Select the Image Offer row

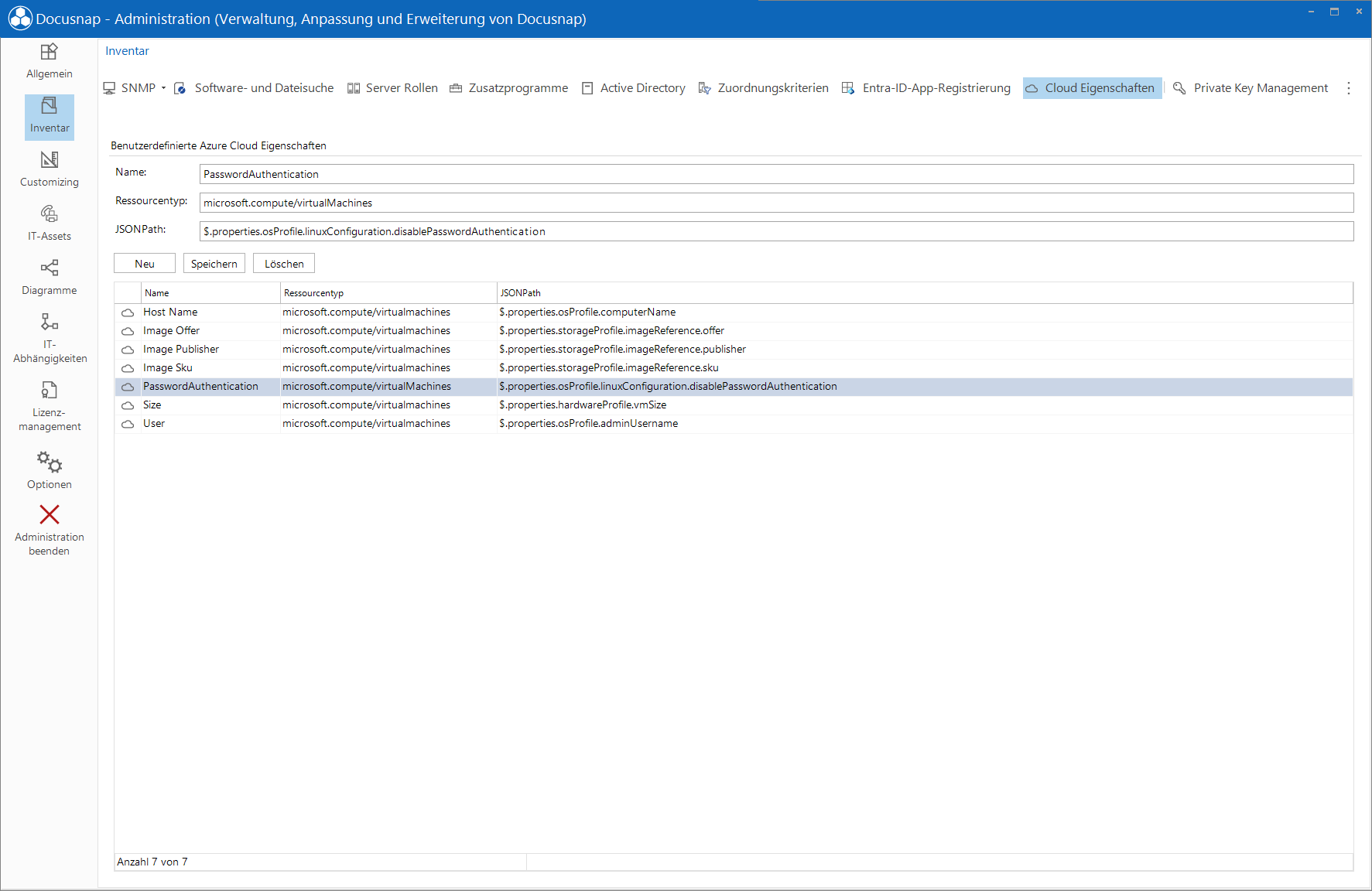point(734,331)
